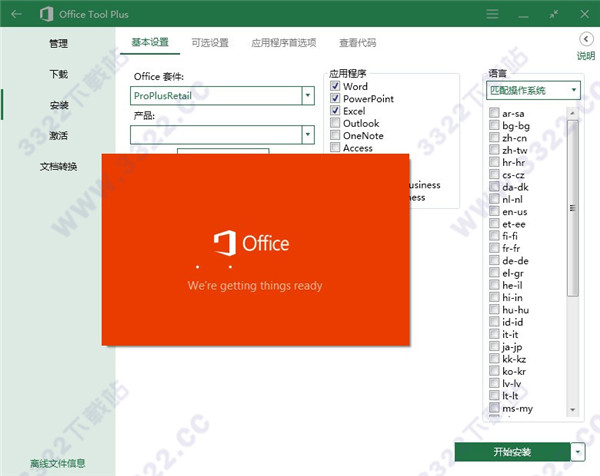The height and width of the screenshot is (476, 600).
Task: Check the lv-lv language checkbox
Action: point(494,383)
